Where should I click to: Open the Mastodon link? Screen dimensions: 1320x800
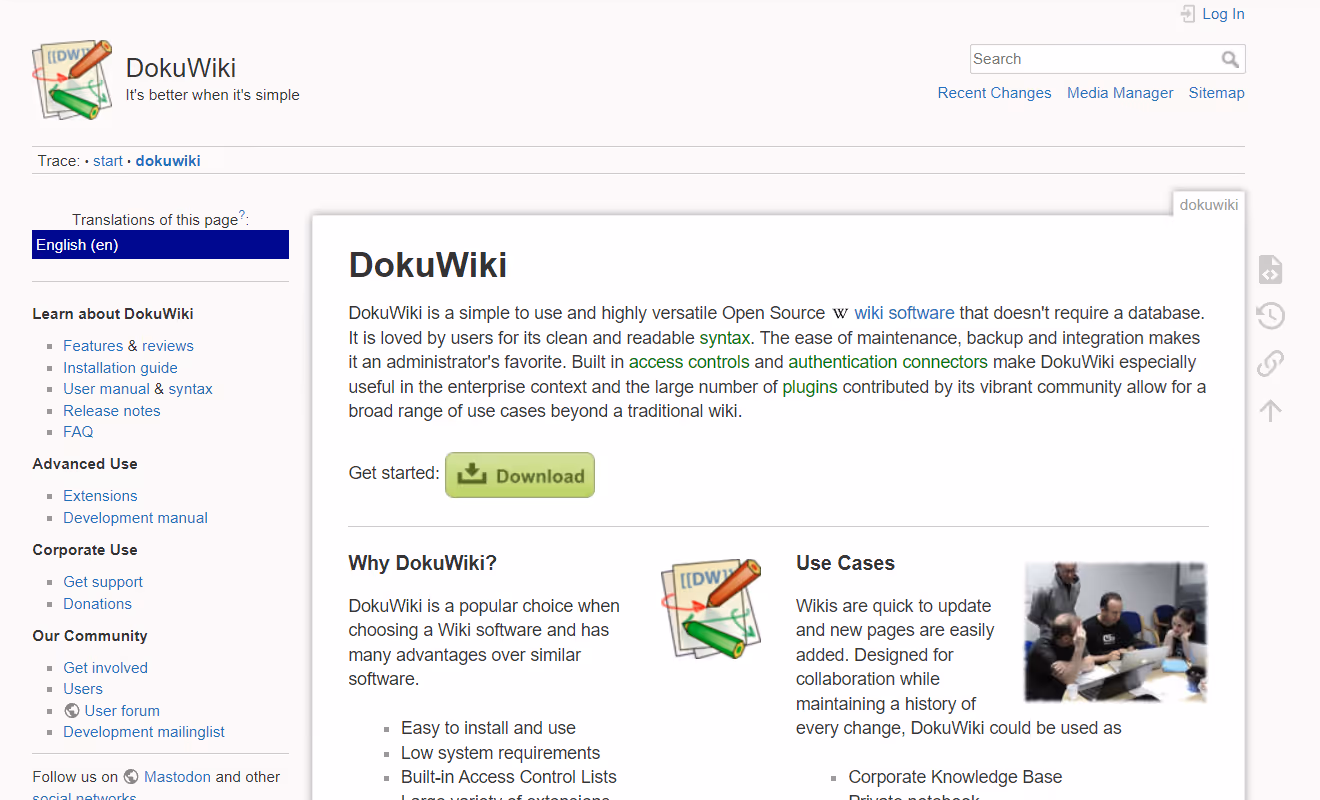[x=177, y=777]
